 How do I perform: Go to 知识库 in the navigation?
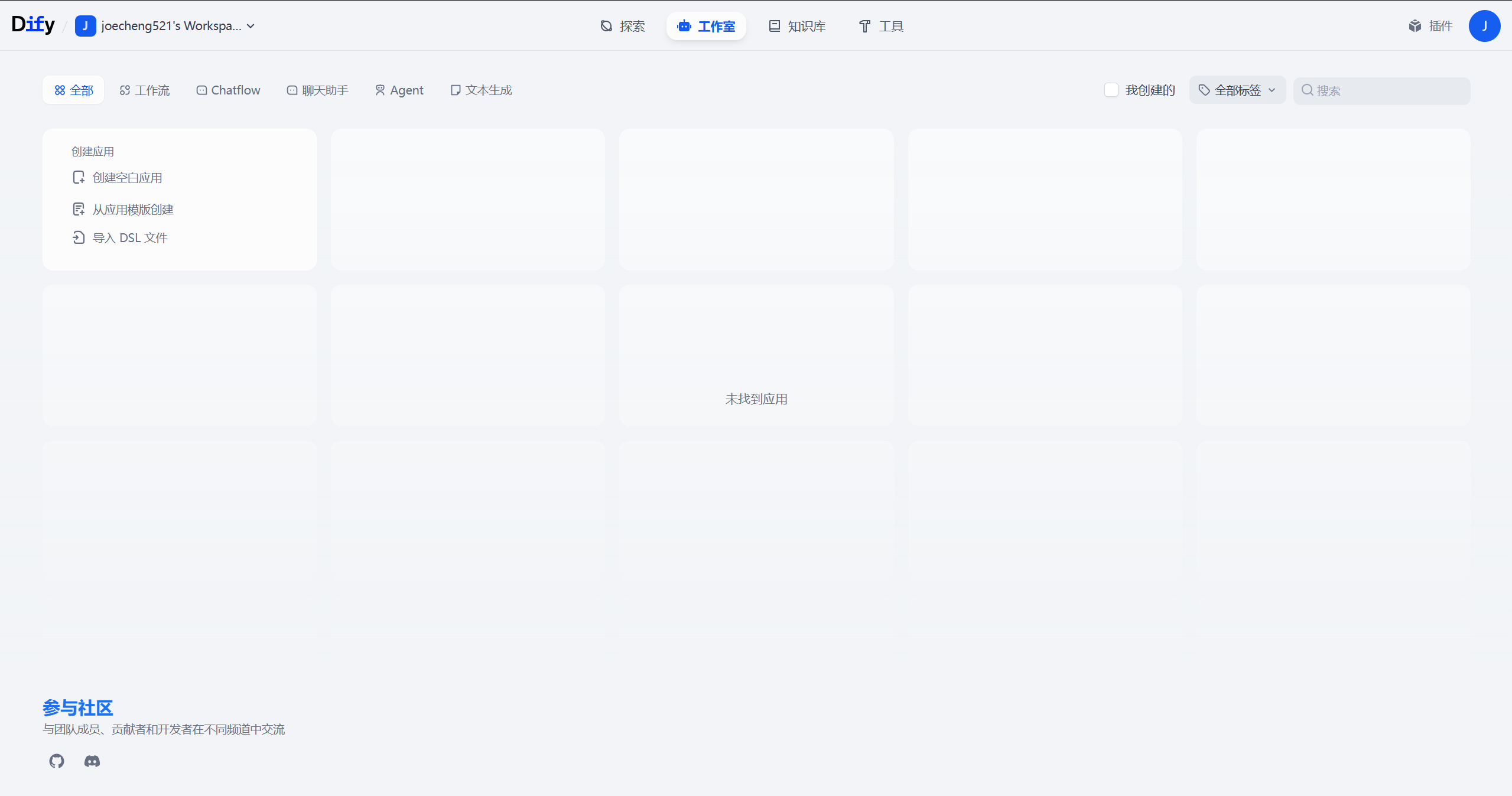797,26
